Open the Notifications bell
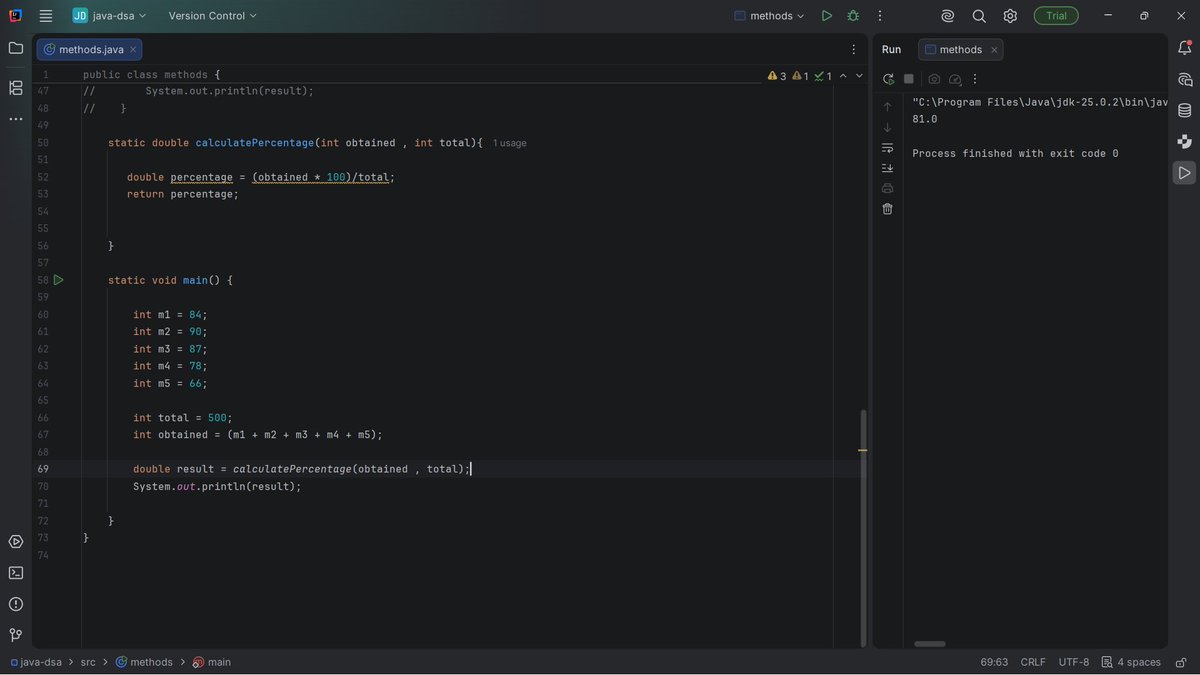 pyautogui.click(x=1185, y=48)
